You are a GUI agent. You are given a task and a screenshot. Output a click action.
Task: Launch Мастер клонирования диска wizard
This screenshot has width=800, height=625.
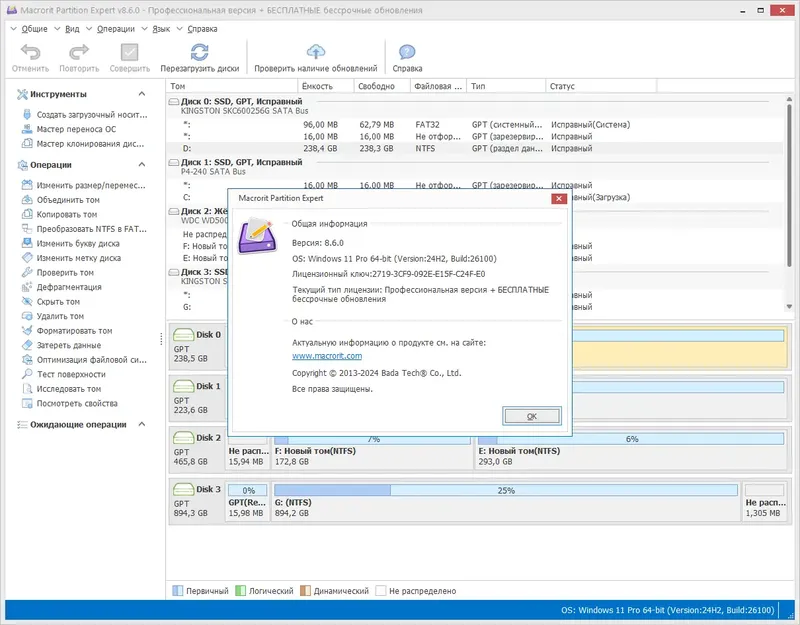point(84,144)
